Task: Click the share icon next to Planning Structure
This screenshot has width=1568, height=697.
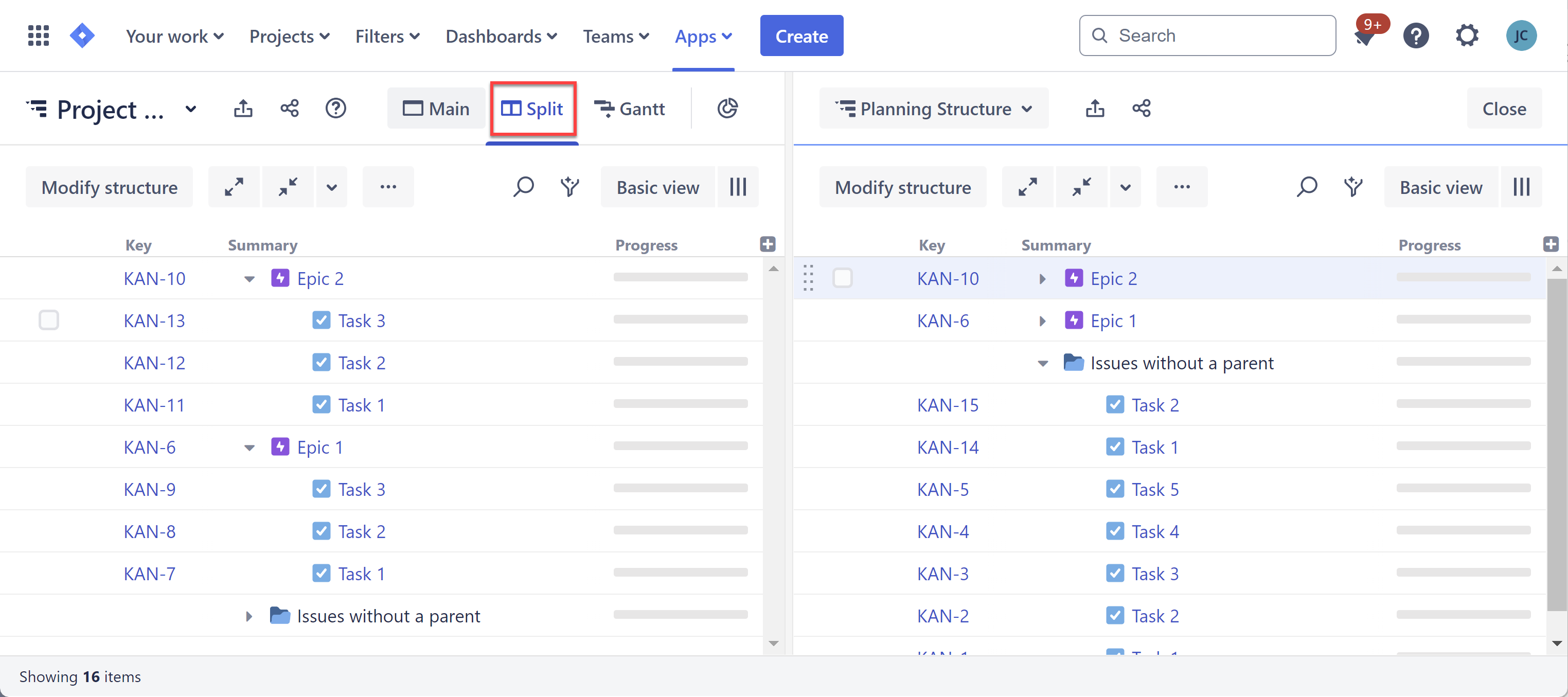Action: (1141, 109)
